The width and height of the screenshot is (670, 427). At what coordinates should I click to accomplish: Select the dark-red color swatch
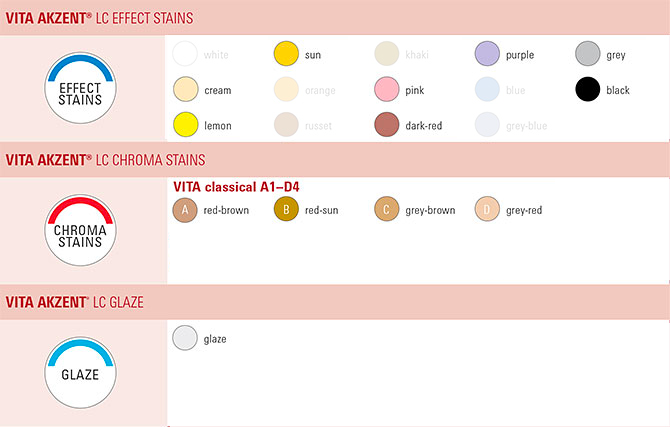click(386, 125)
